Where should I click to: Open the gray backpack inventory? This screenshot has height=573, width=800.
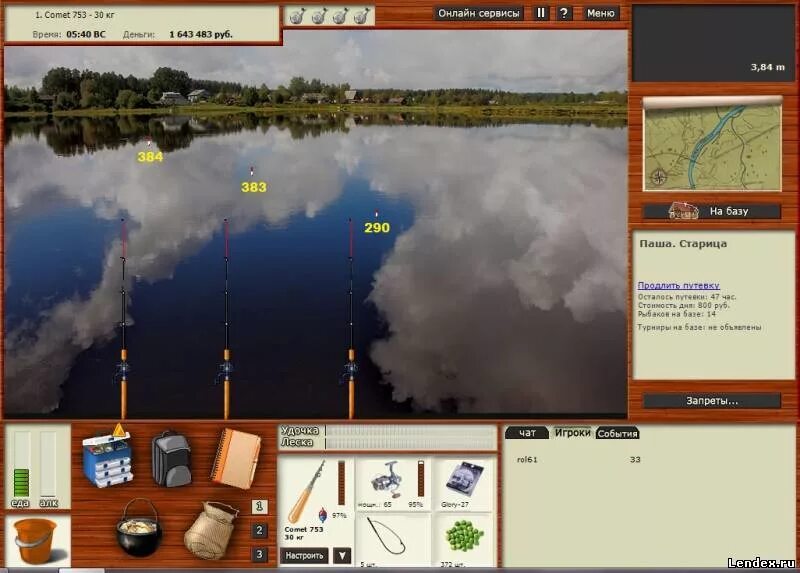(172, 459)
